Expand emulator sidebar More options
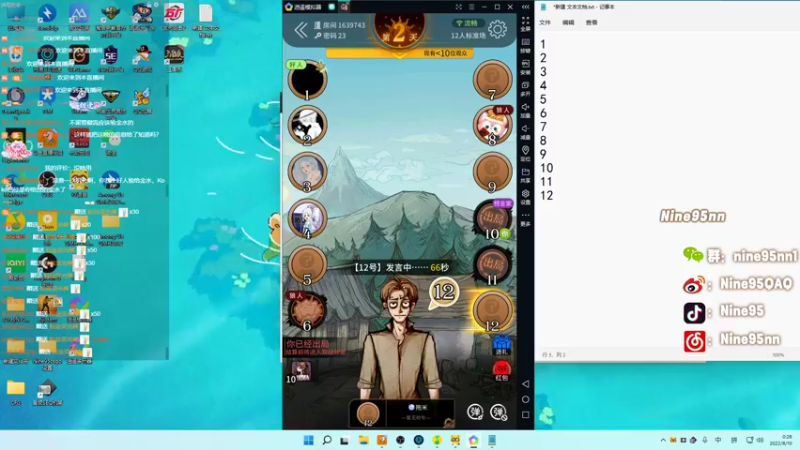 coord(526,218)
